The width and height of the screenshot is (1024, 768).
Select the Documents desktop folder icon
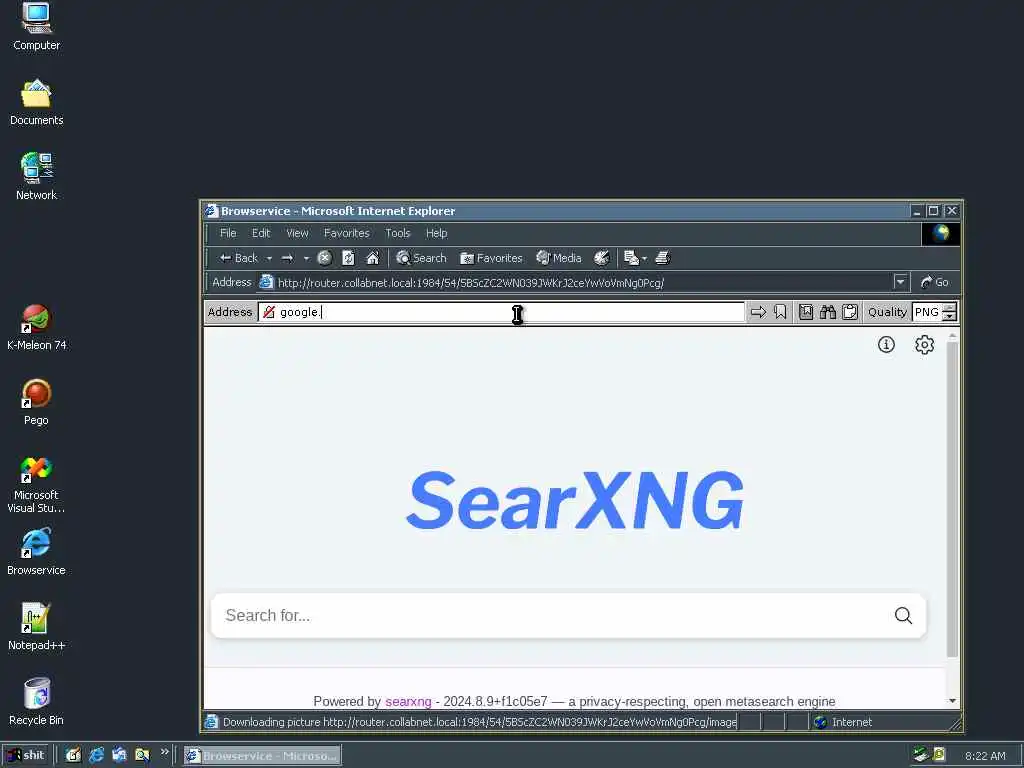[x=37, y=103]
